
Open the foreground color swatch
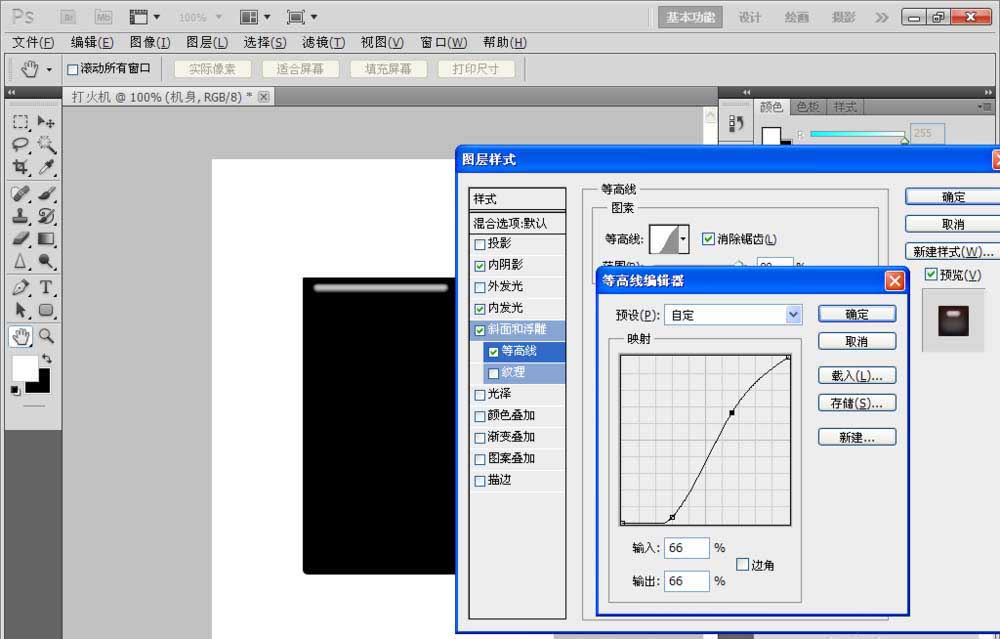click(x=25, y=368)
